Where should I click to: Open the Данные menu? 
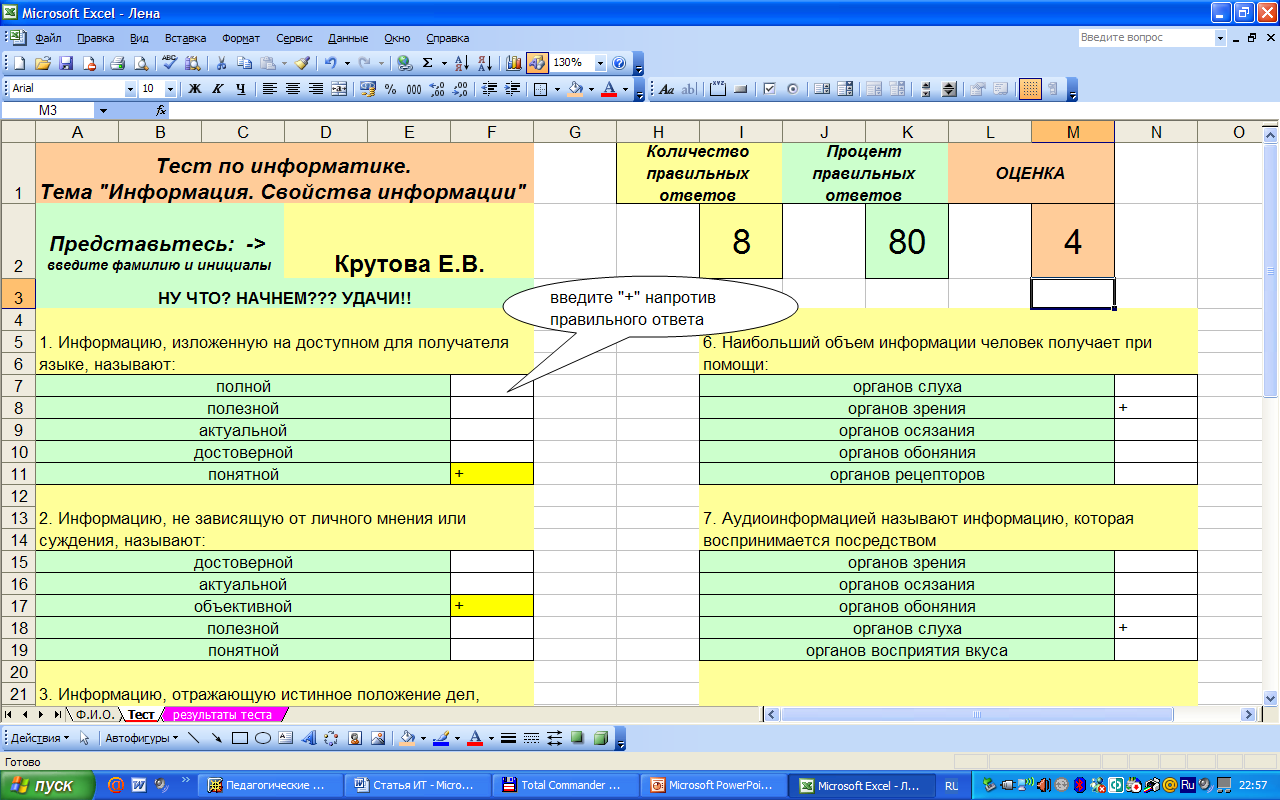[348, 38]
